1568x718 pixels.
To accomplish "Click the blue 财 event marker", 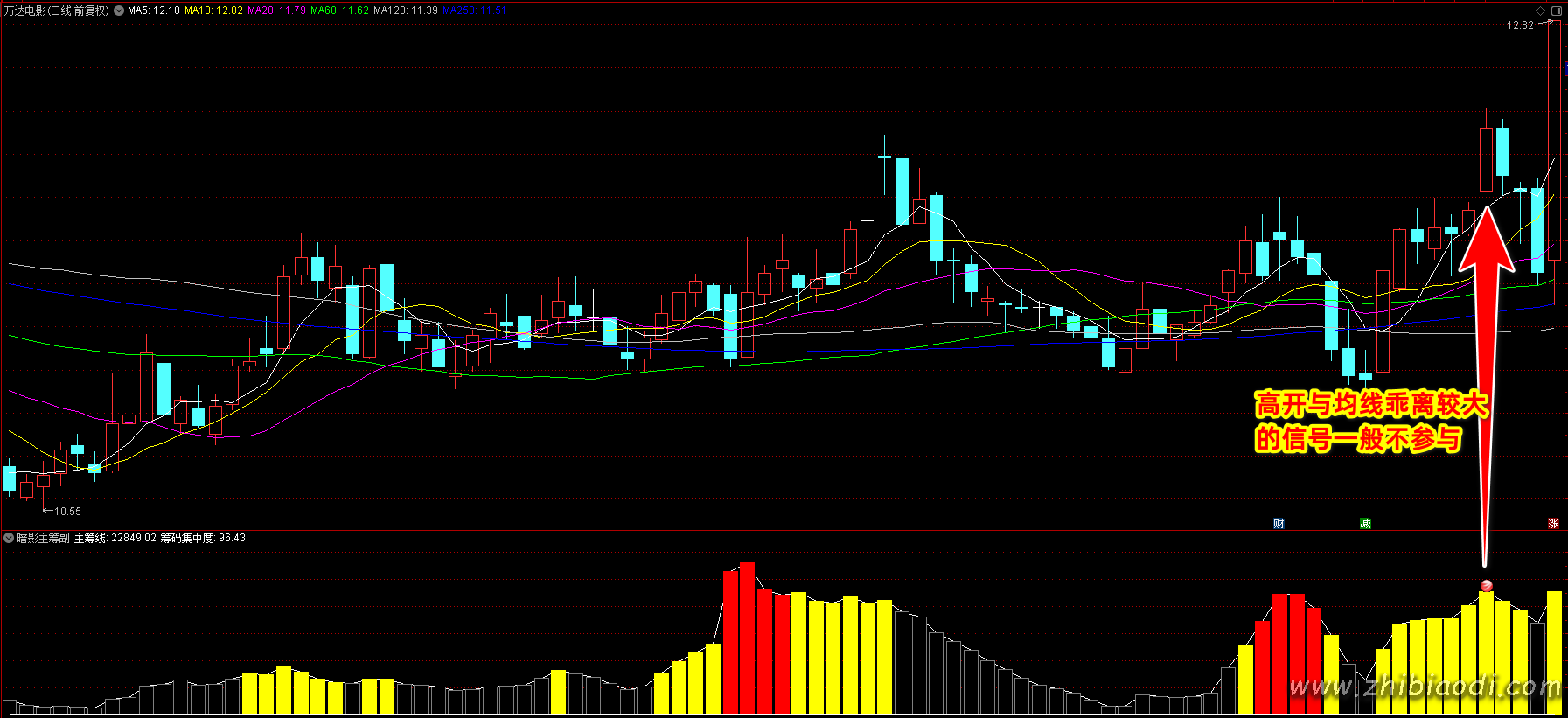I will coord(1279,523).
